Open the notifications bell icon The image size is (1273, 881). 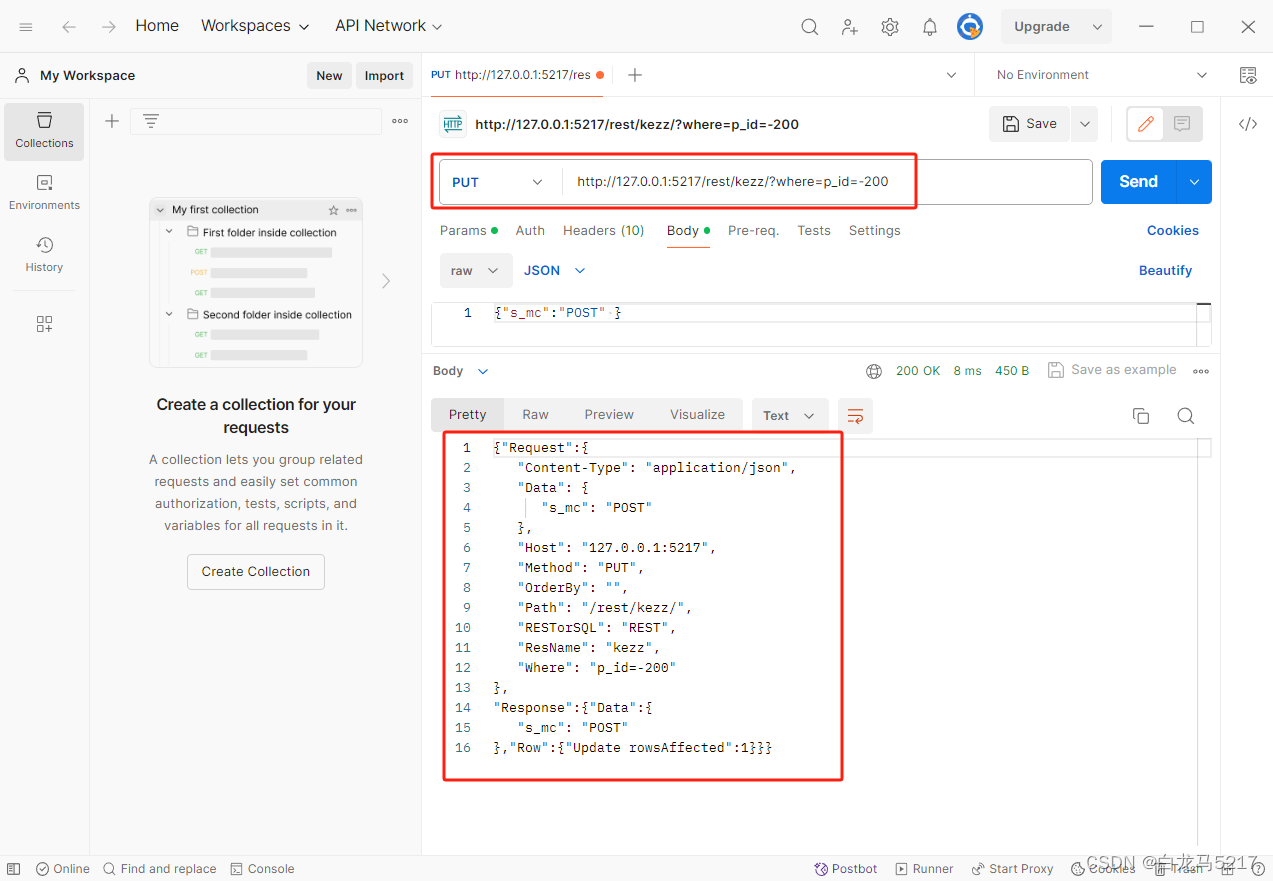[x=930, y=27]
